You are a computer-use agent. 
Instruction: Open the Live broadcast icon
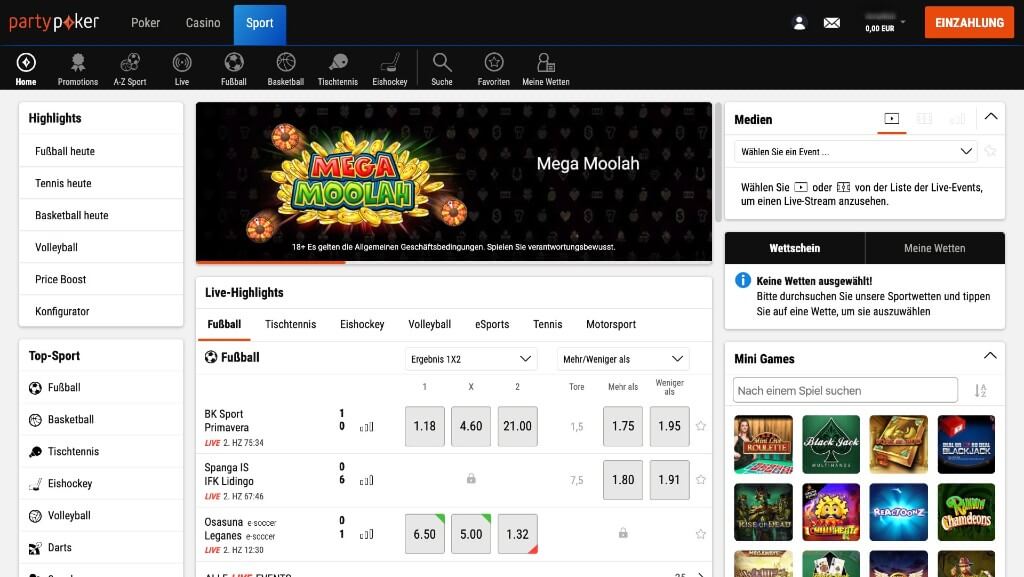[182, 63]
